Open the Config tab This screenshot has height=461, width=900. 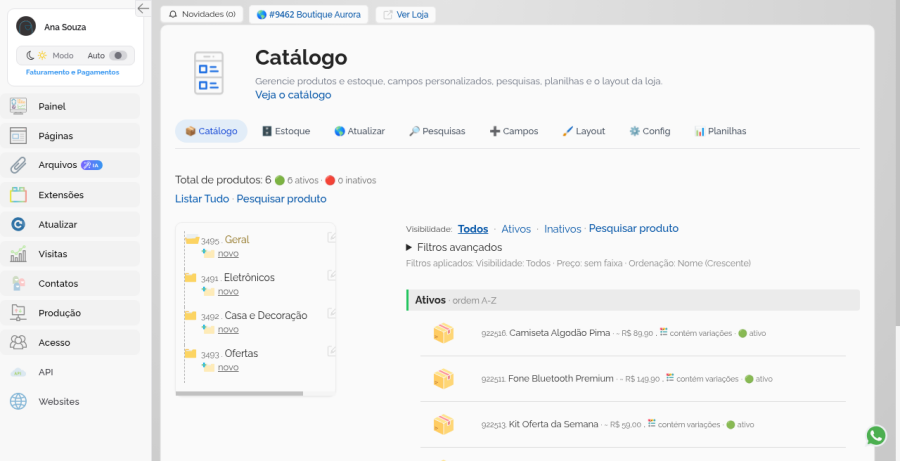(649, 131)
